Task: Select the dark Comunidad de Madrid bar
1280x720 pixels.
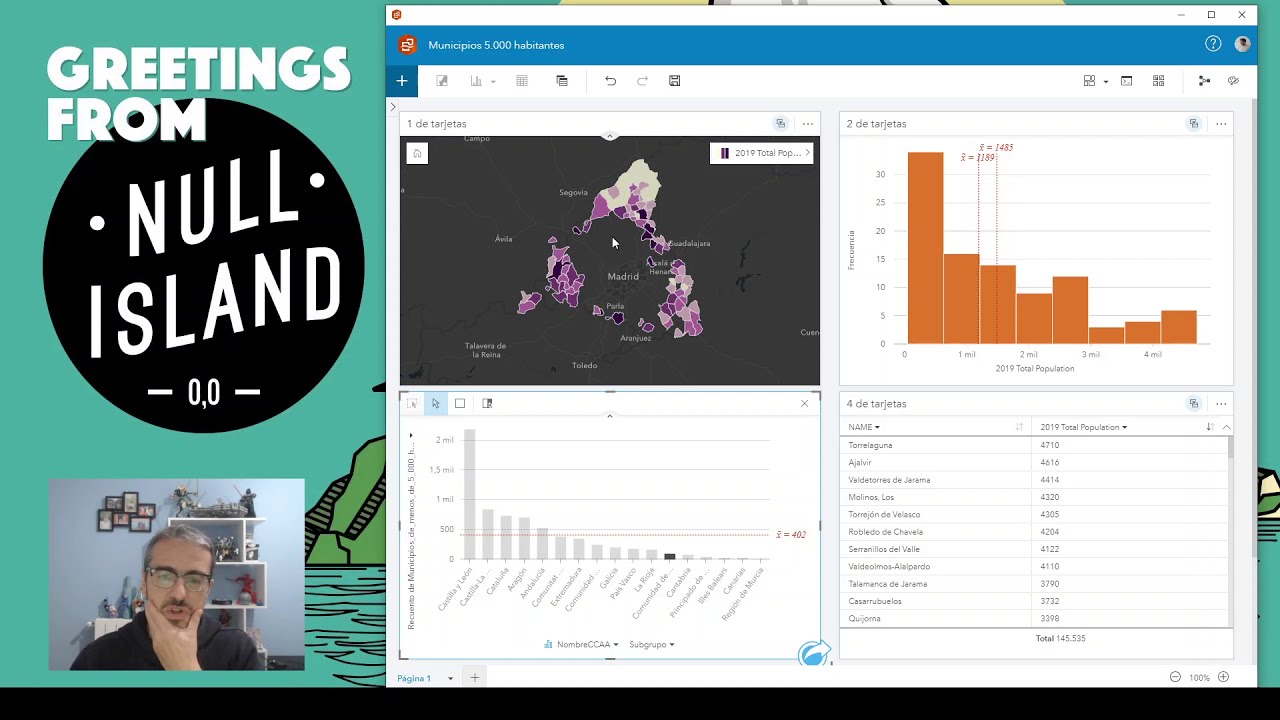Action: point(670,556)
